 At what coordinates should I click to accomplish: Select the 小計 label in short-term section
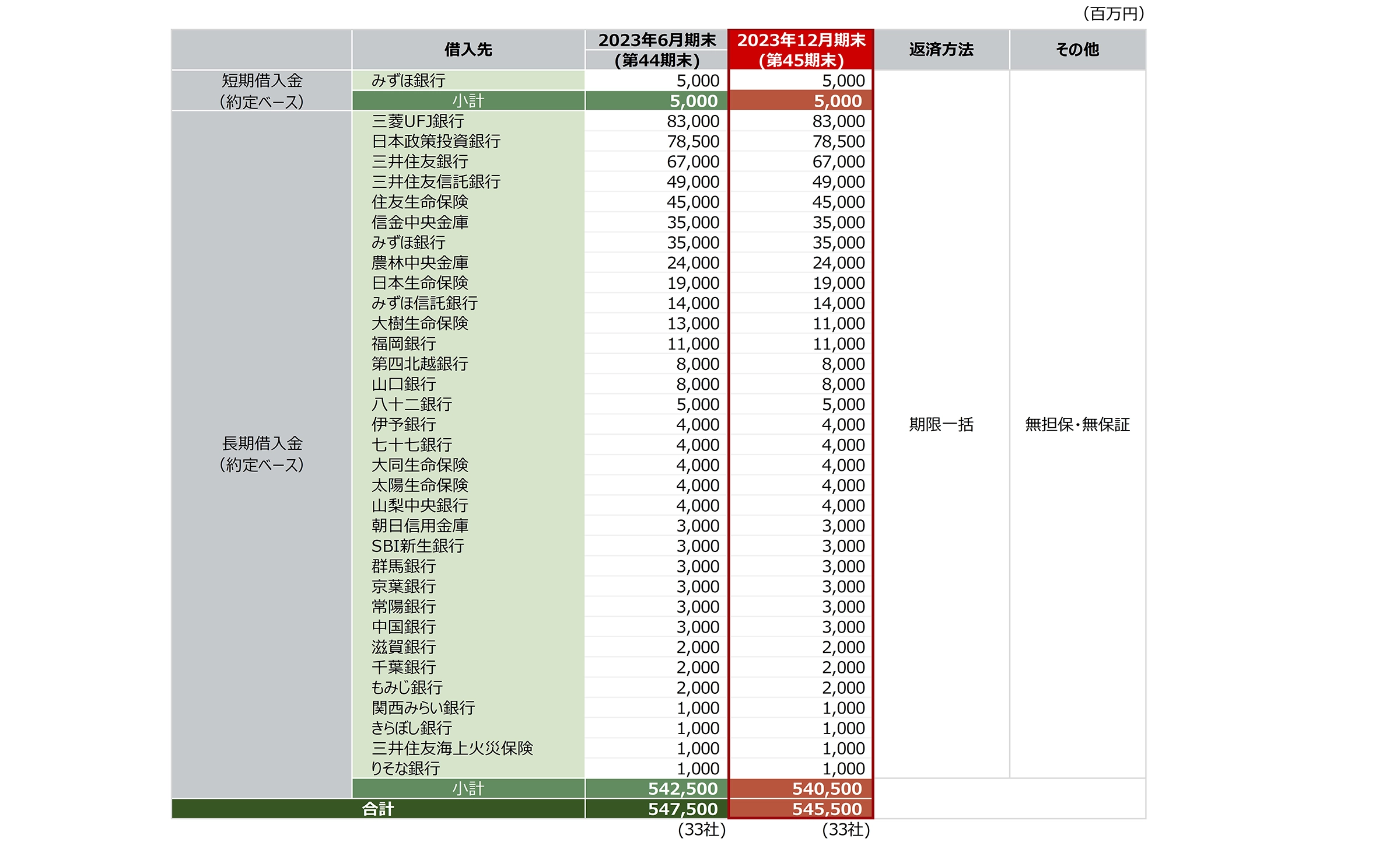coord(468,101)
